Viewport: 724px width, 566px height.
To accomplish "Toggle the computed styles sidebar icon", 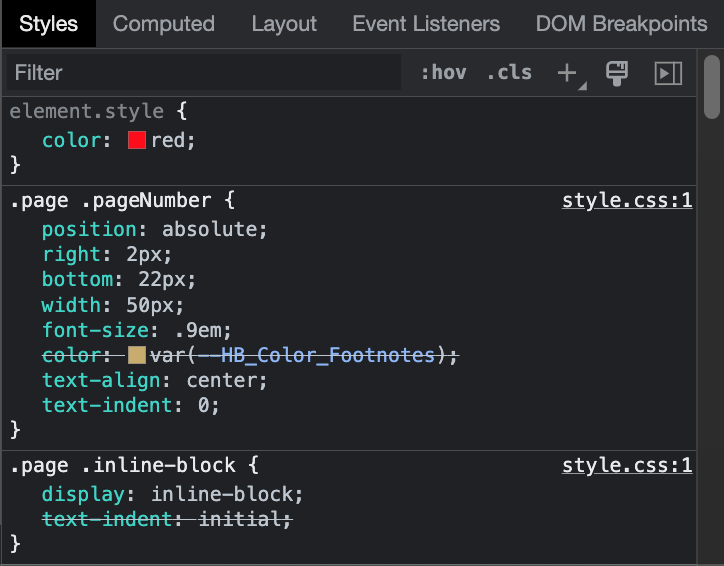I will tap(667, 73).
